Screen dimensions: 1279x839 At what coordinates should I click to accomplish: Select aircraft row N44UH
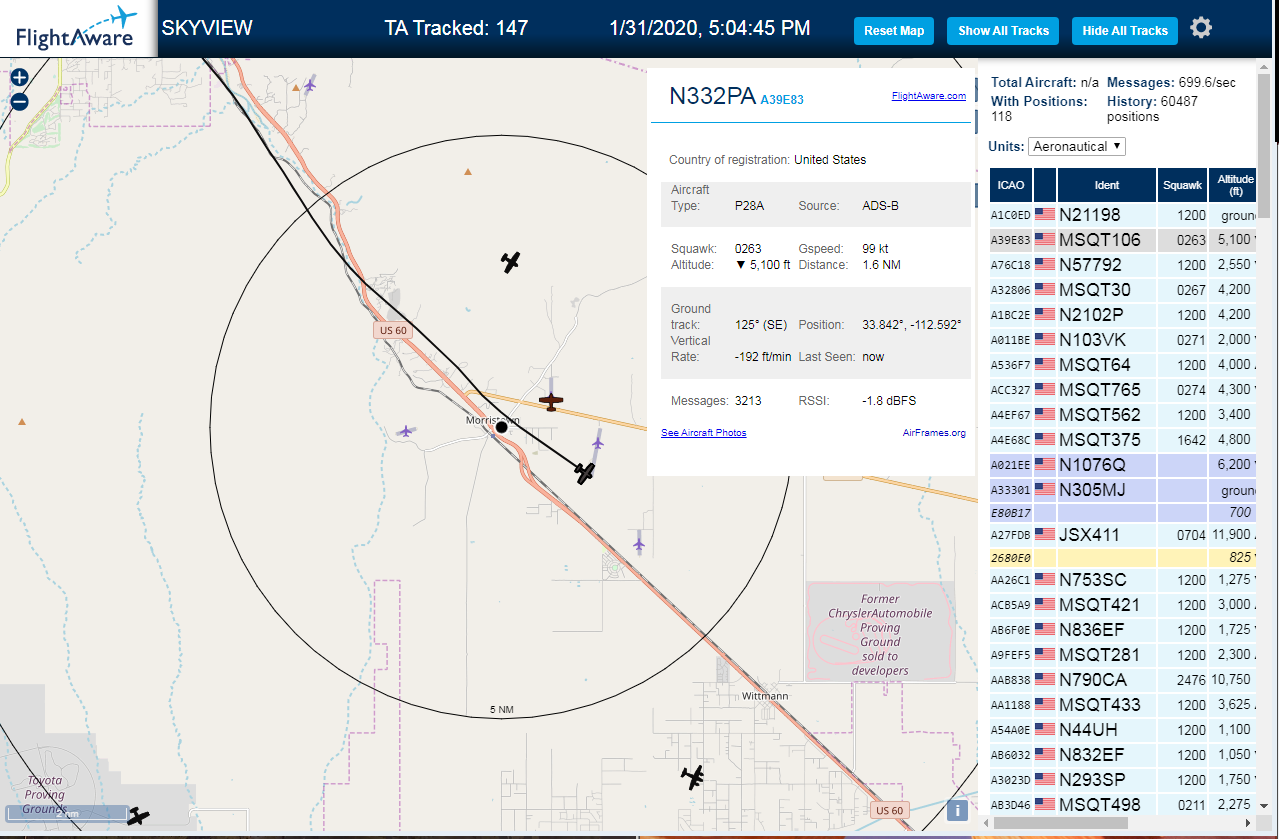(x=1124, y=730)
